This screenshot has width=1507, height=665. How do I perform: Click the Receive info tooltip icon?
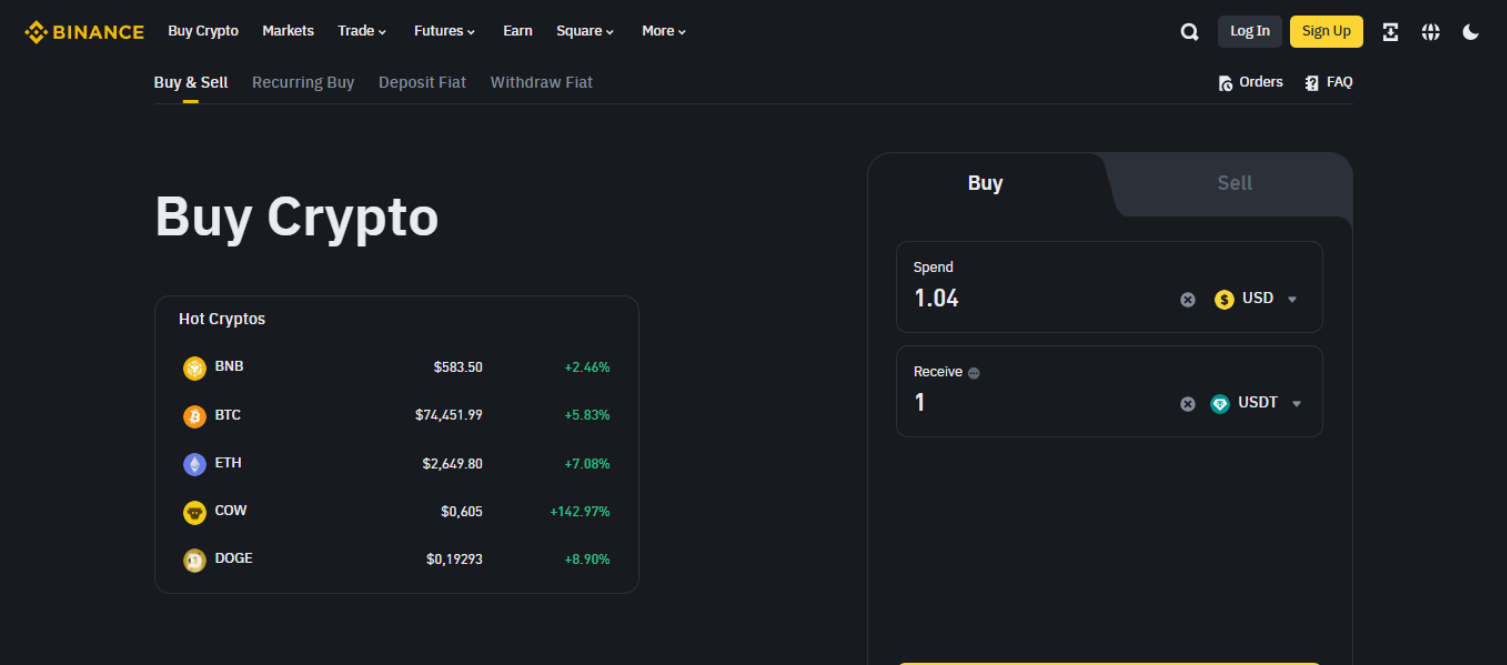tap(972, 371)
